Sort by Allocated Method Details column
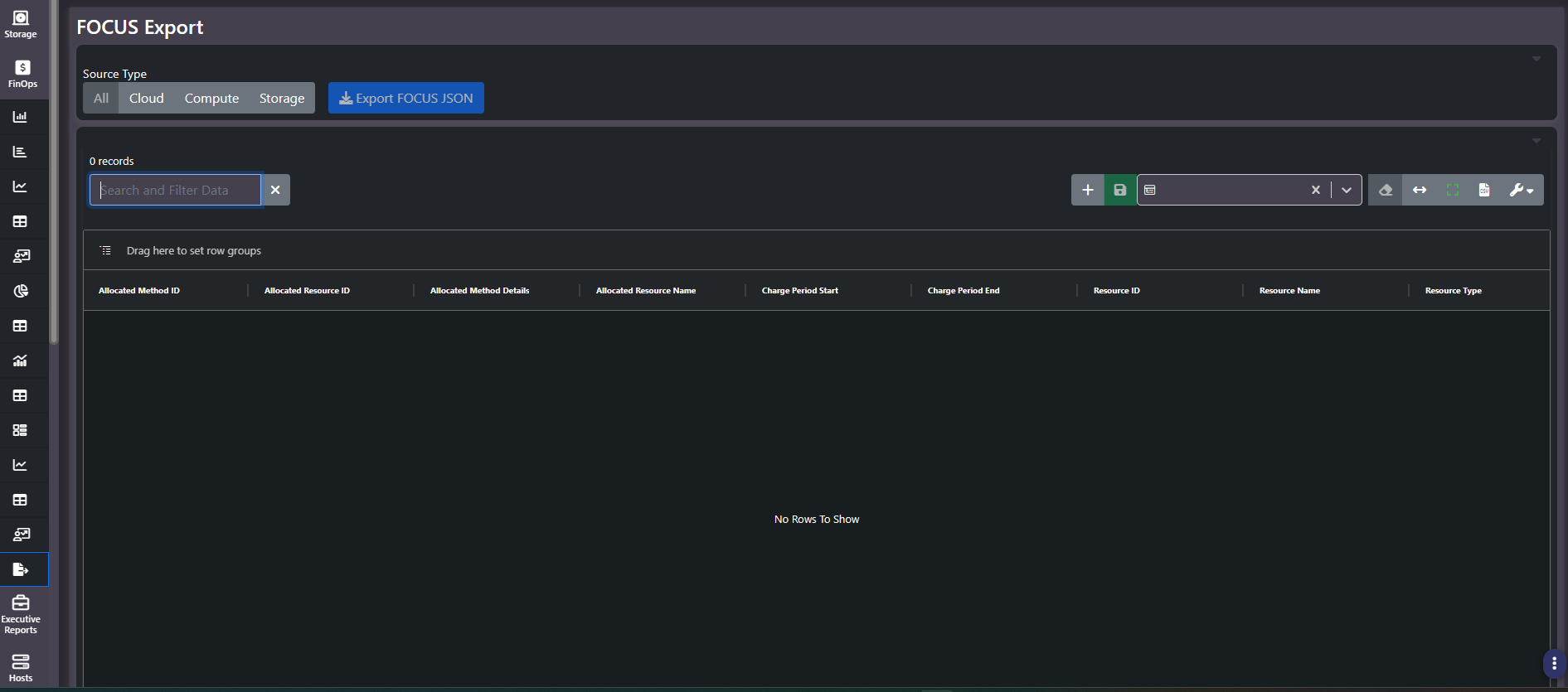This screenshot has width=1568, height=692. pos(479,291)
